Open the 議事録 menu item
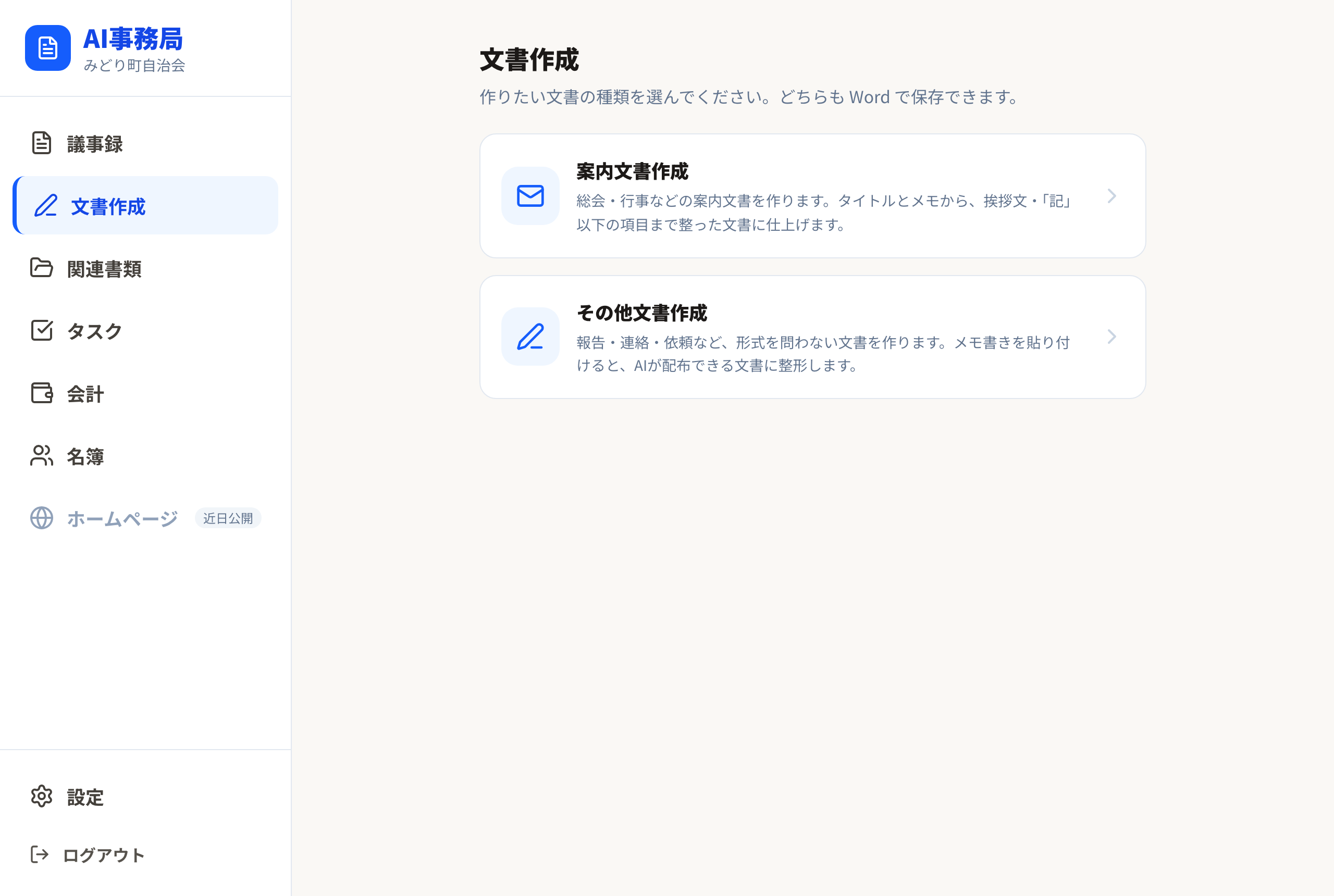The height and width of the screenshot is (896, 1334). 145,143
